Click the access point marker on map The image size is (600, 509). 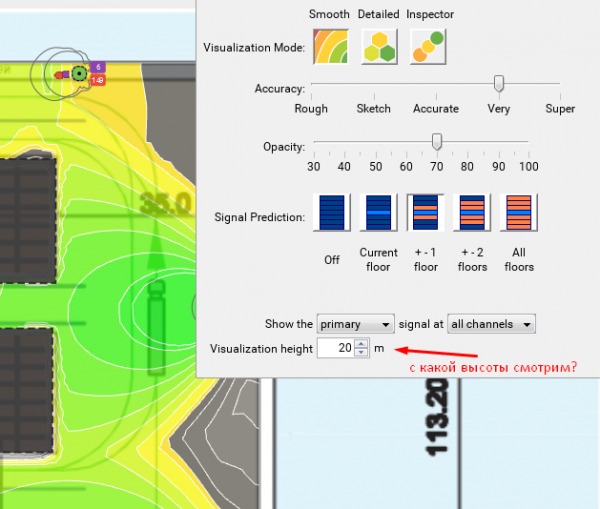(x=76, y=73)
